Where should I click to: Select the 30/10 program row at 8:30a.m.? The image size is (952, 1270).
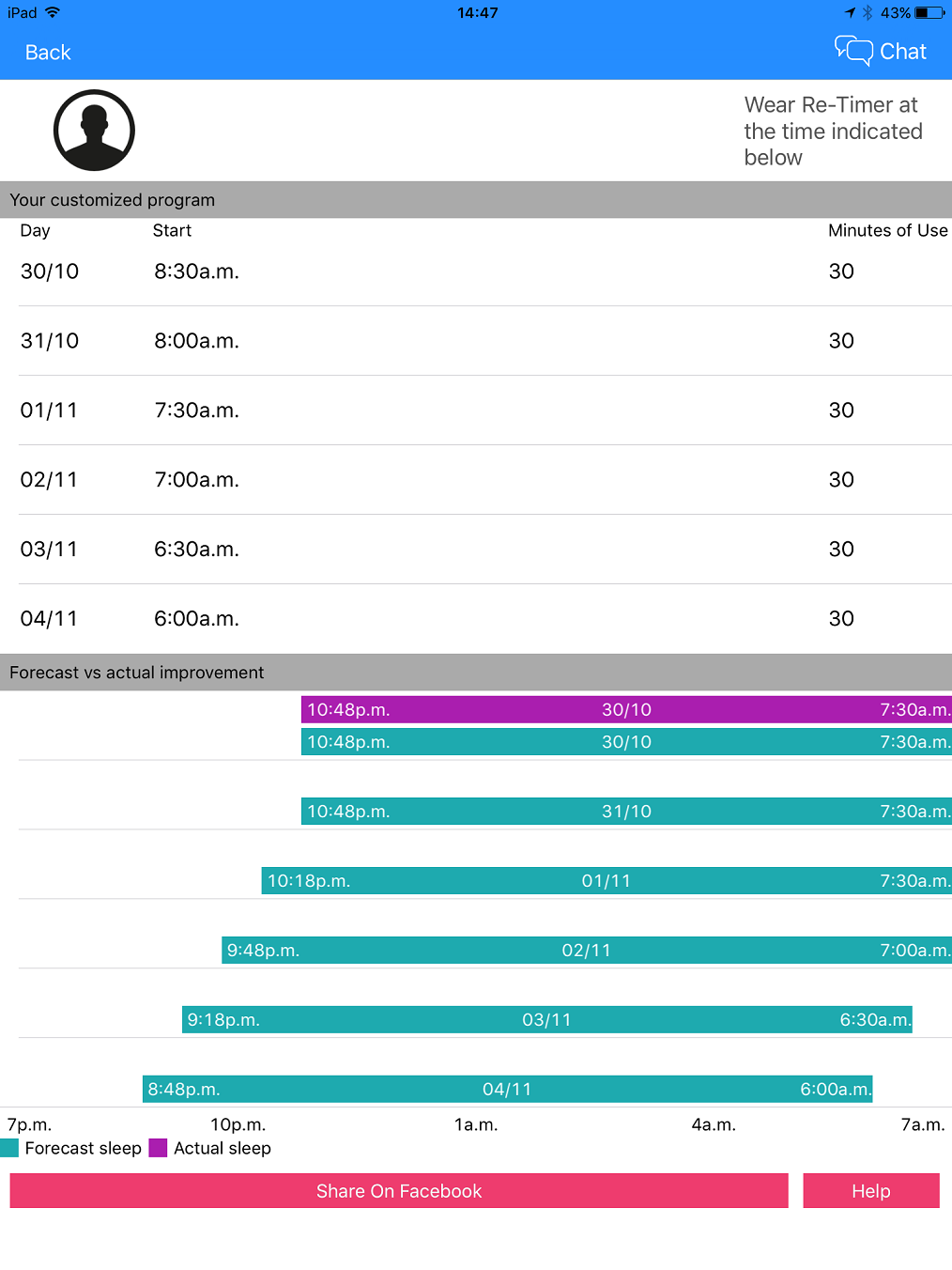pyautogui.click(x=485, y=271)
